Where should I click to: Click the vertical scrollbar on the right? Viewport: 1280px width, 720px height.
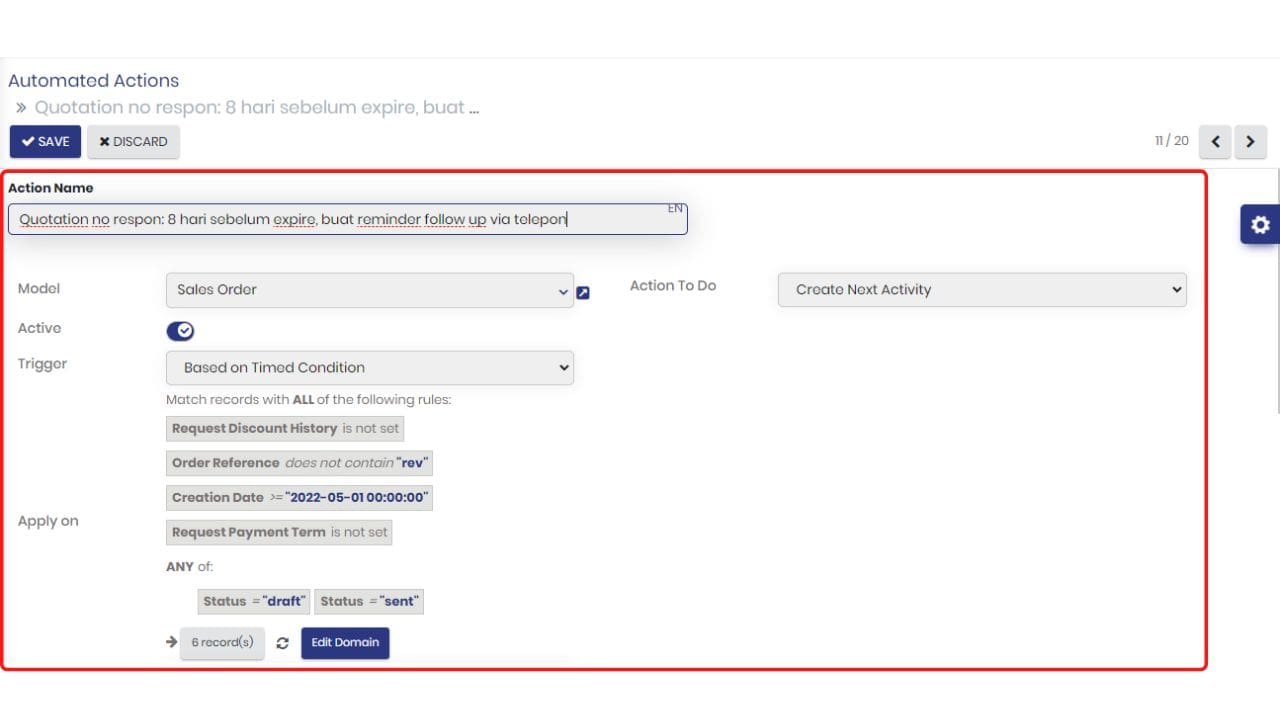(1277, 290)
